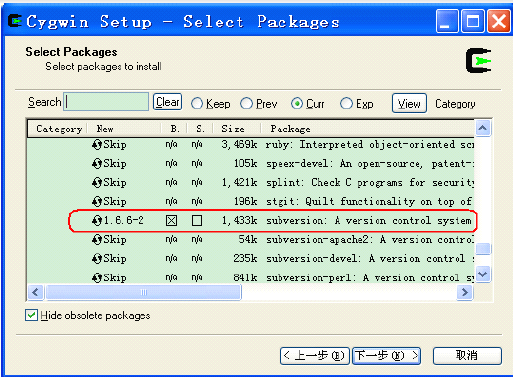The width and height of the screenshot is (513, 377).
Task: Click the speex-devel package description
Action: pos(370,164)
